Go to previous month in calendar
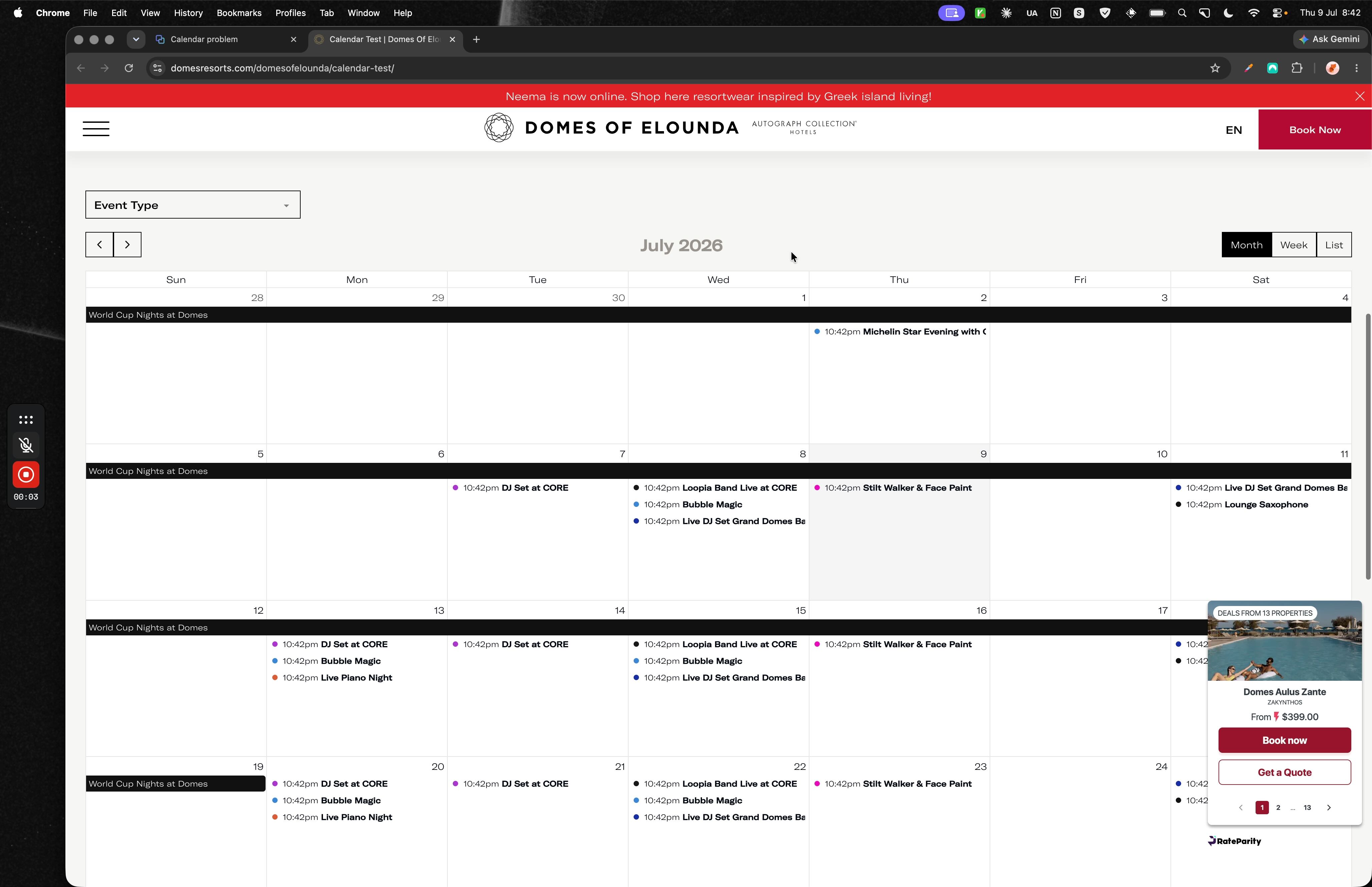1372x887 pixels. tap(100, 245)
